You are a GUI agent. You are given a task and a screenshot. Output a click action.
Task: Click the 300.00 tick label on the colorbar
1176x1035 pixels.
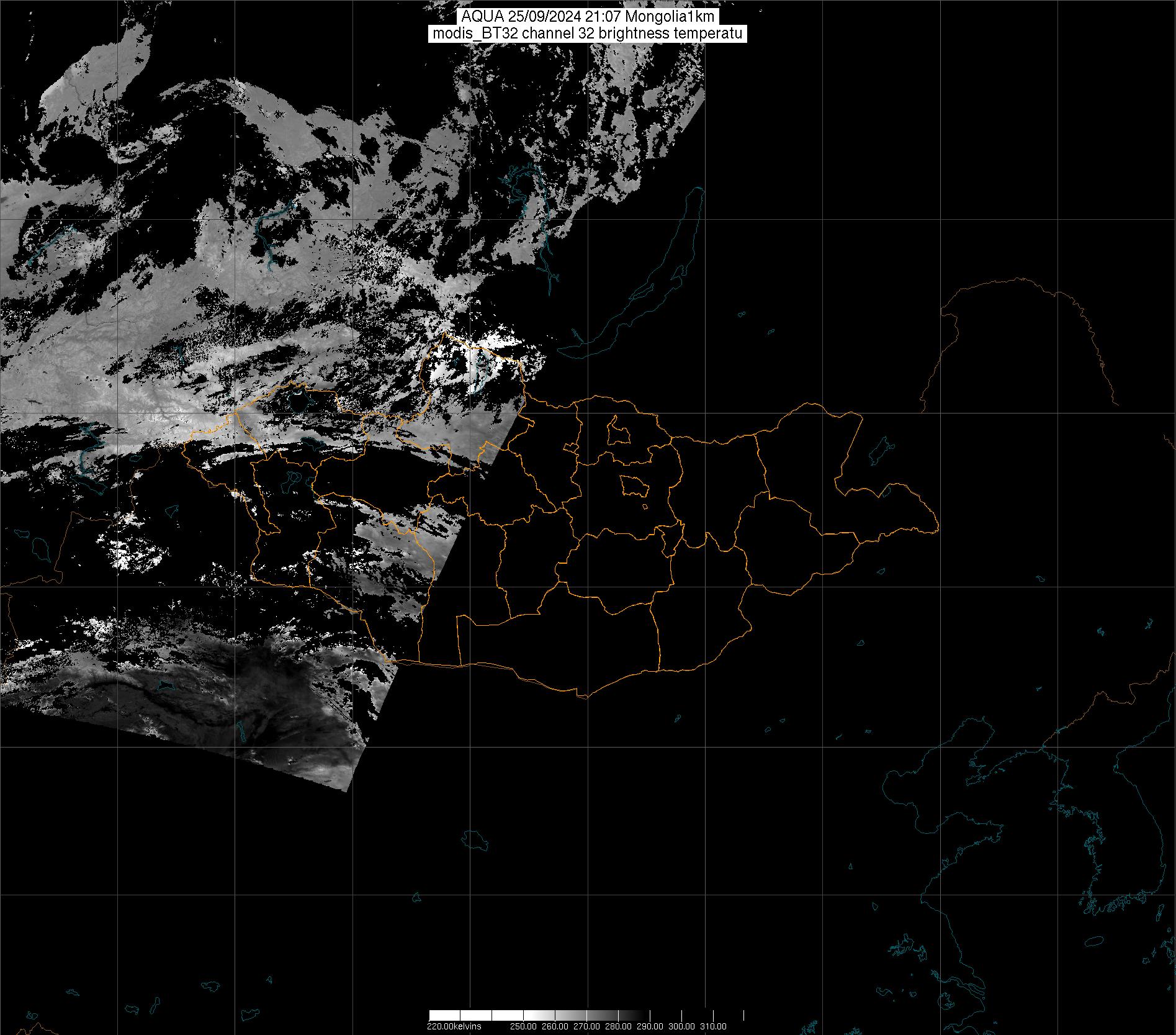(x=681, y=1026)
